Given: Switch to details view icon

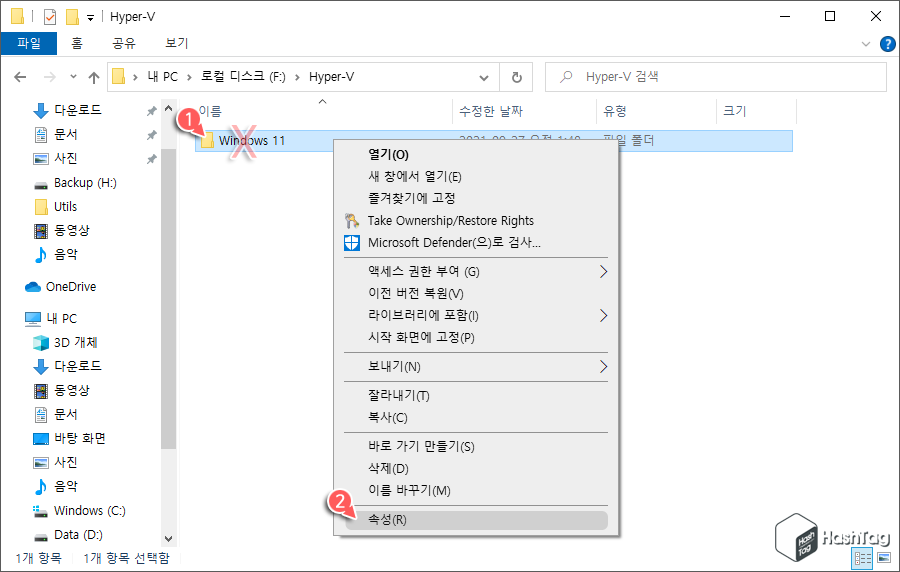Looking at the screenshot, I should 863,558.
